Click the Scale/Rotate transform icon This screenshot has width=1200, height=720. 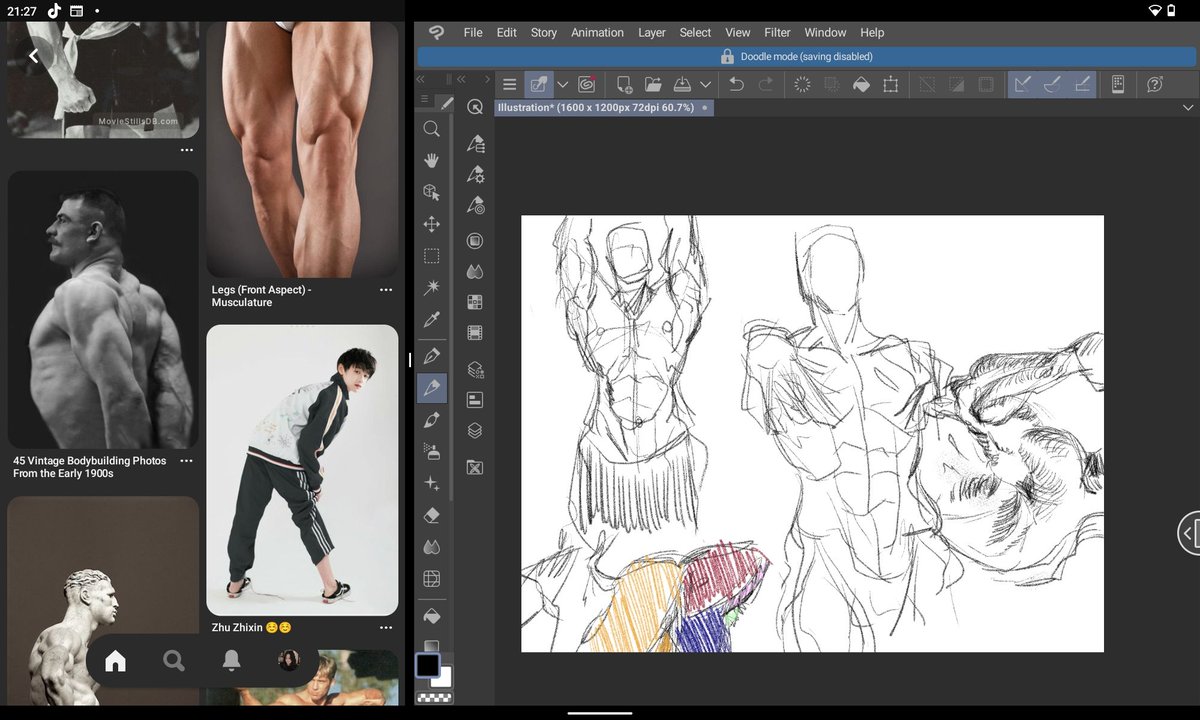pyautogui.click(x=890, y=85)
